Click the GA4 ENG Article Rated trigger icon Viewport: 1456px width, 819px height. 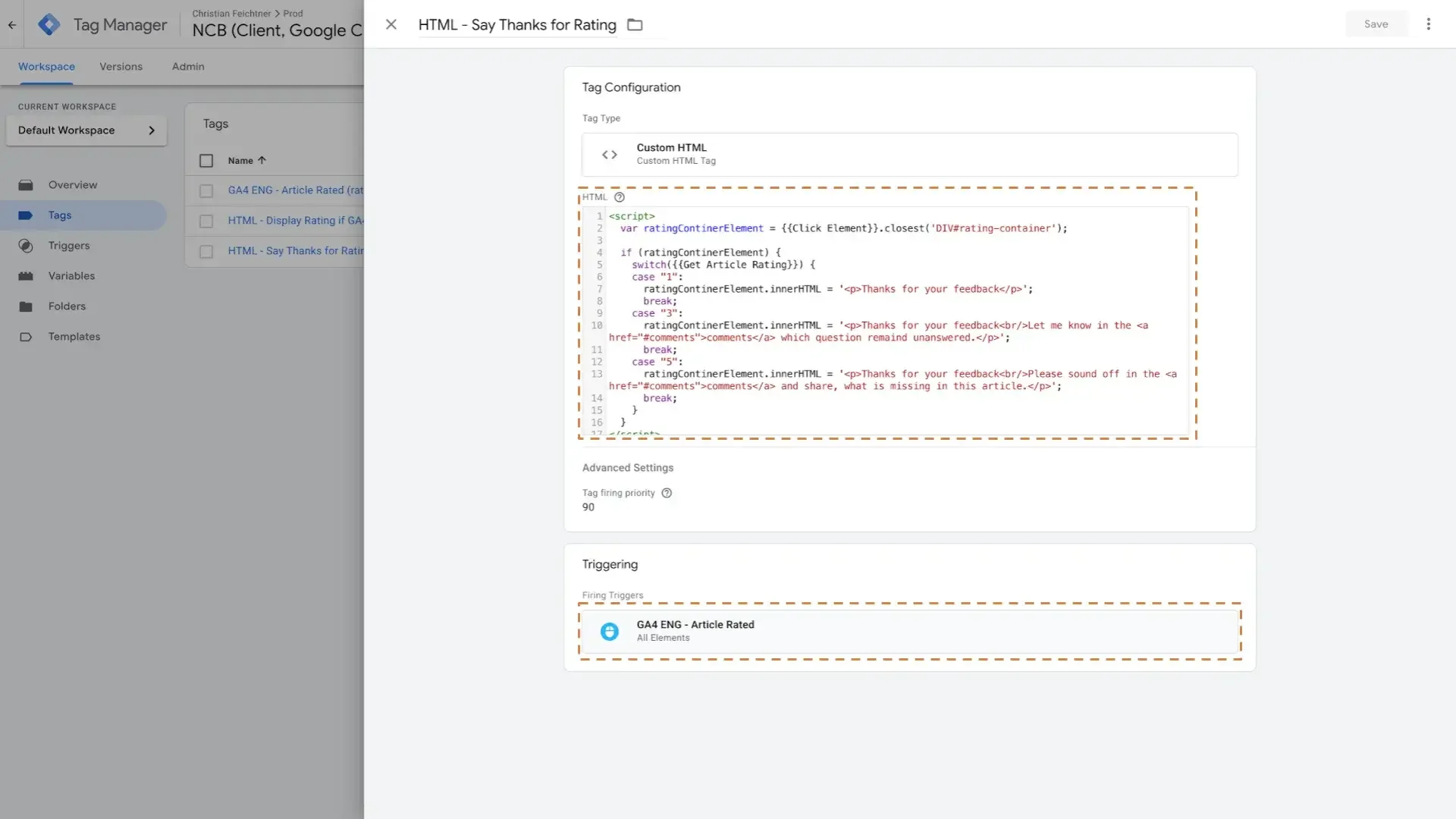click(x=609, y=632)
